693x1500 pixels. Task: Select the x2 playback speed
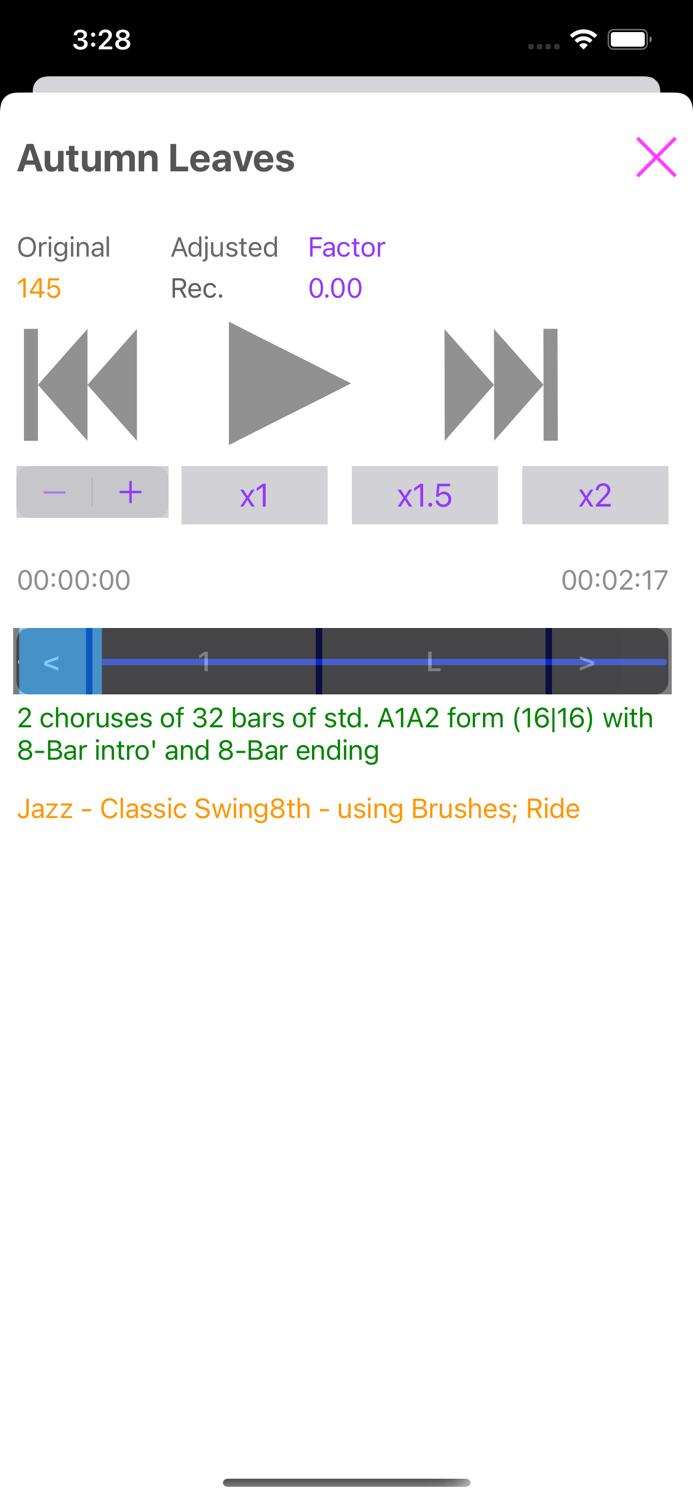(x=595, y=494)
